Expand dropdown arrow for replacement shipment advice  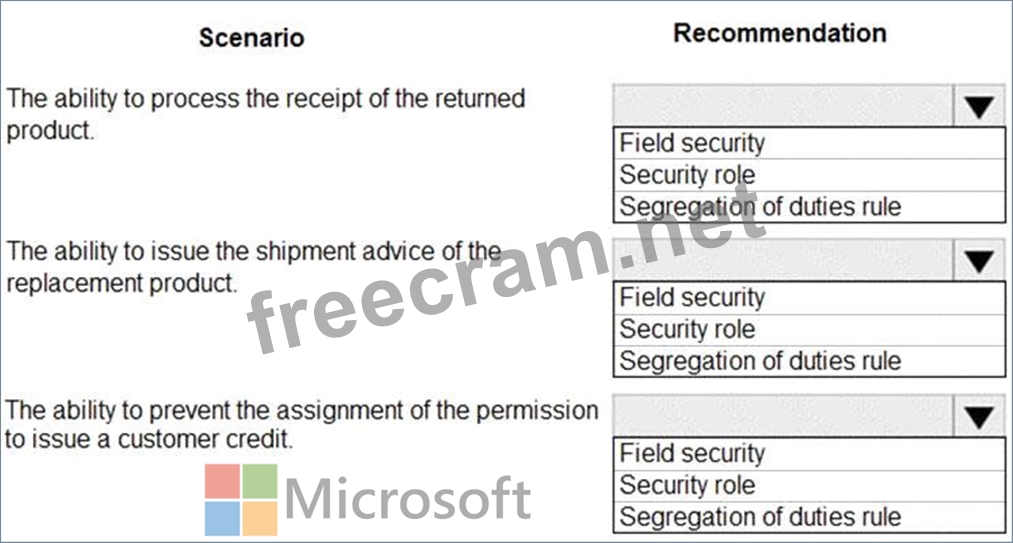978,262
